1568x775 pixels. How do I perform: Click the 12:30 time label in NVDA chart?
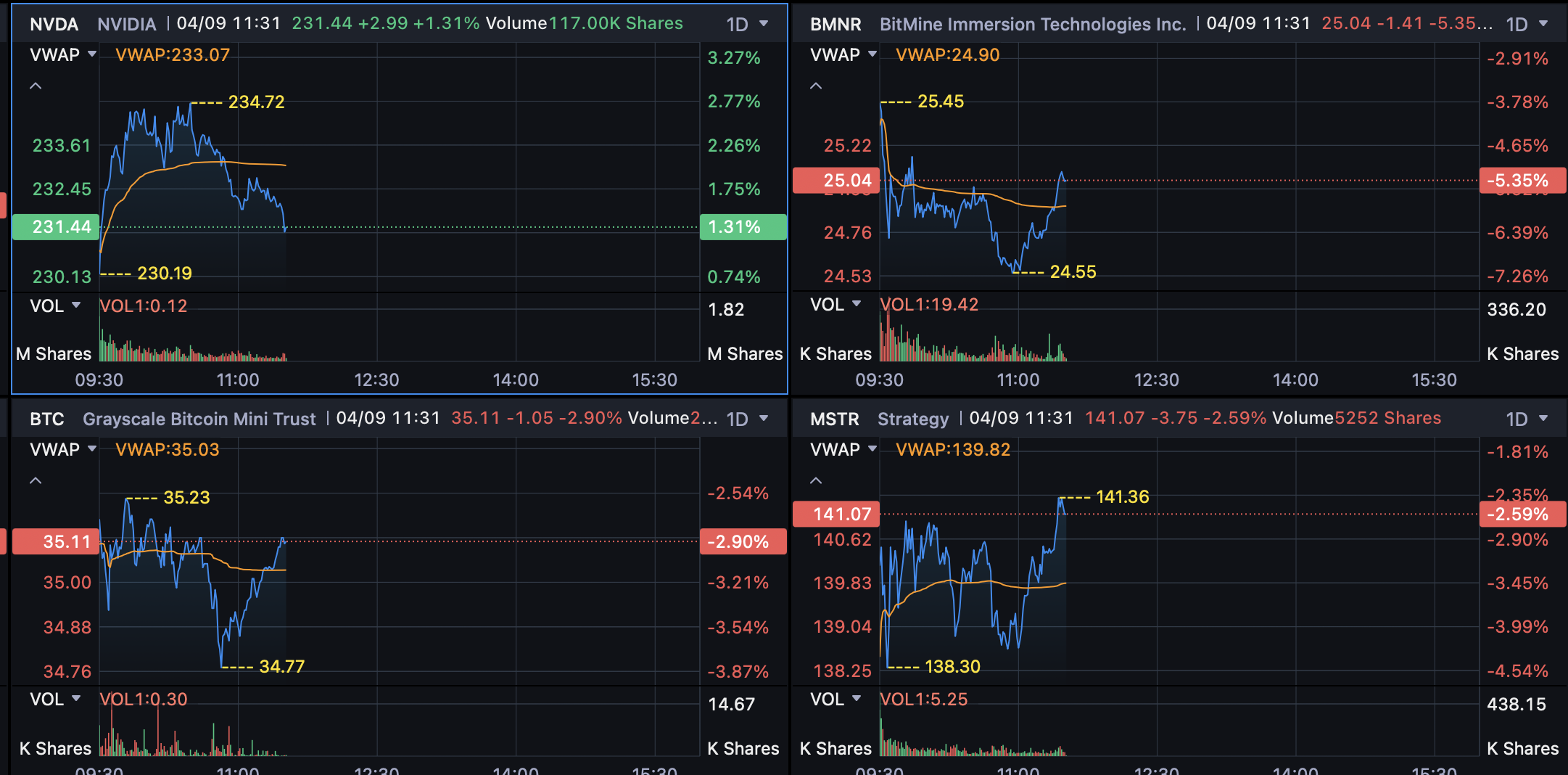[376, 380]
